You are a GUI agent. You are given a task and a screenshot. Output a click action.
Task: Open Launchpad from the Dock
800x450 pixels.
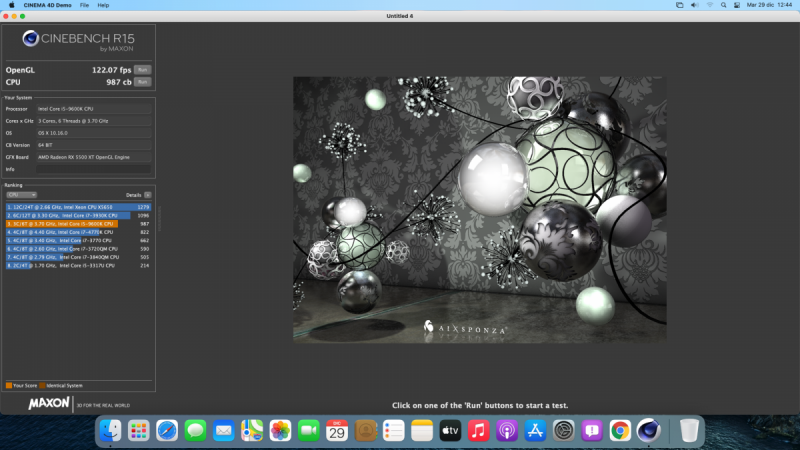click(138, 430)
